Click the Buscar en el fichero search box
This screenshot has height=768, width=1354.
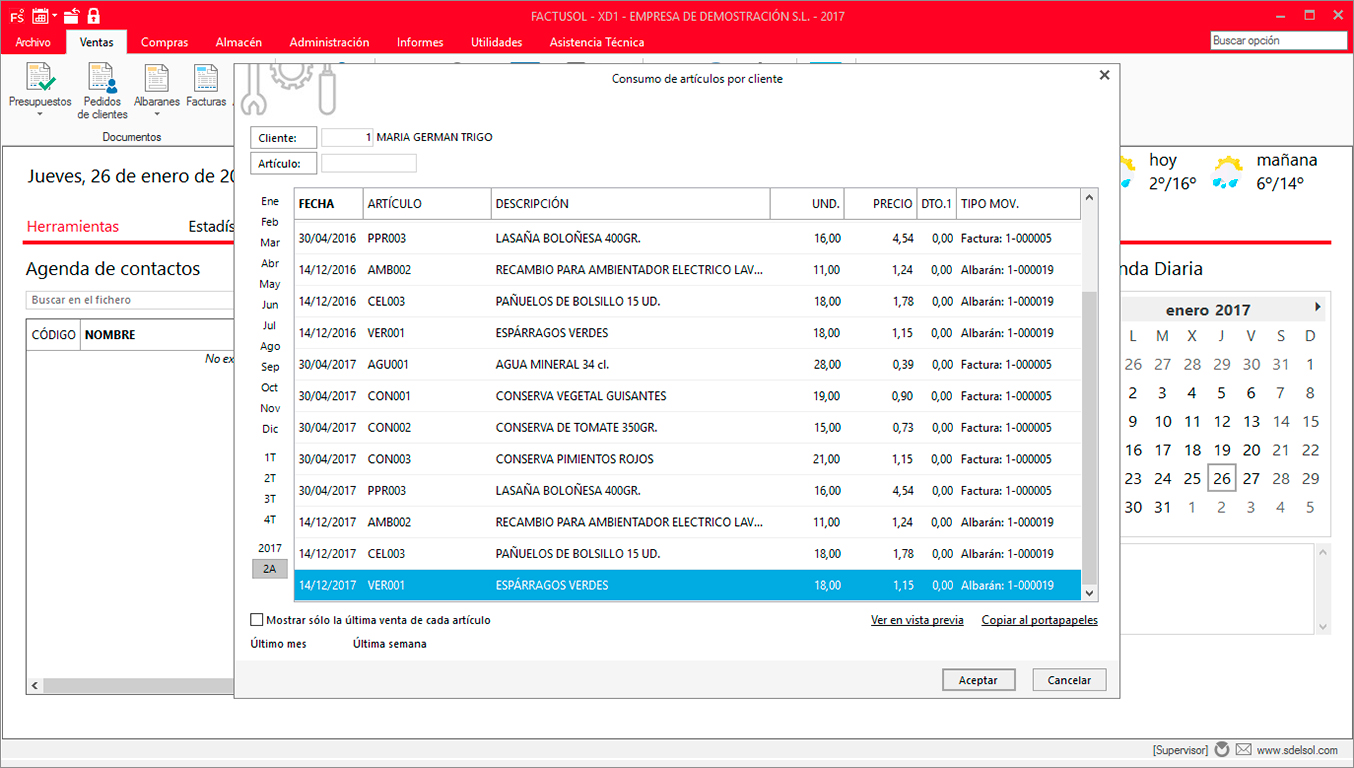coord(130,300)
